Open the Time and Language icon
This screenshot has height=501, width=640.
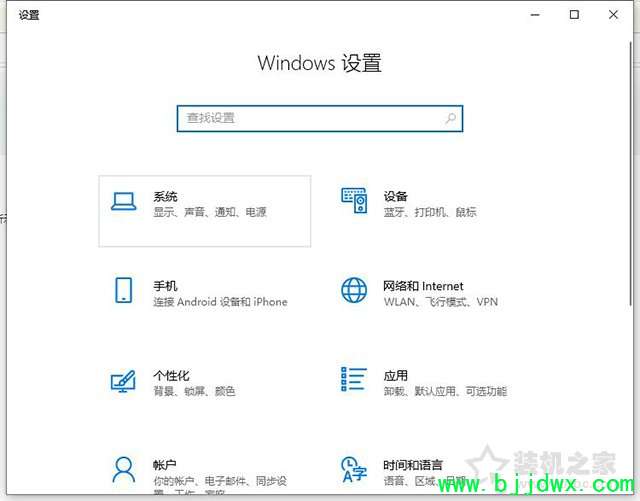coord(354,470)
